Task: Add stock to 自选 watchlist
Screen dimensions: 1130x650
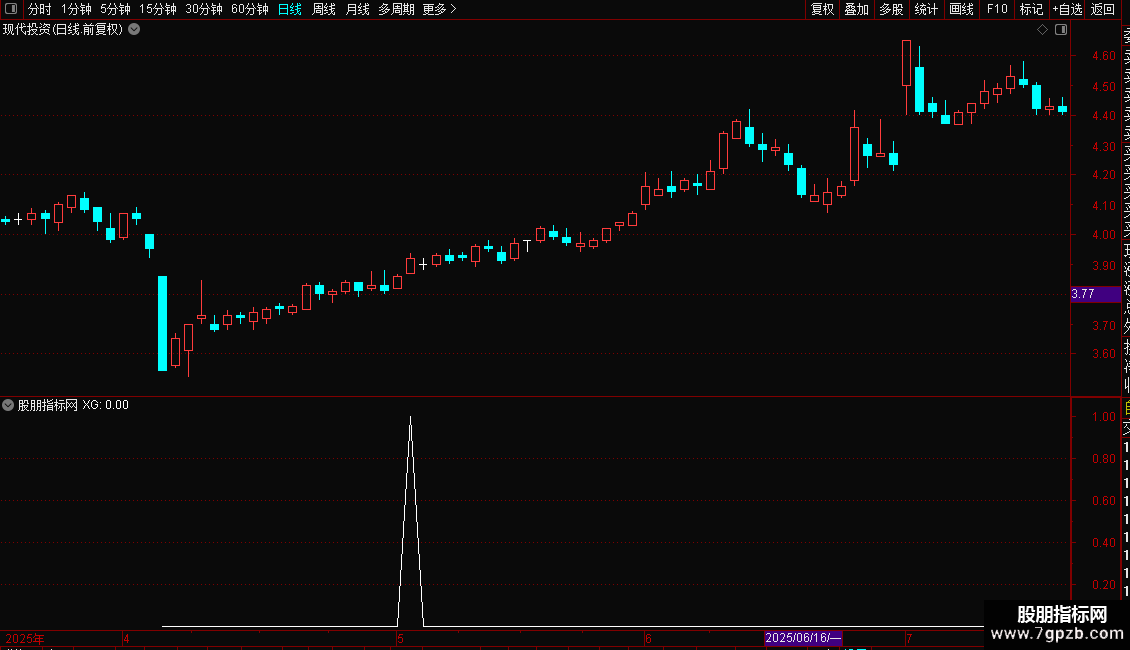Action: point(1067,9)
